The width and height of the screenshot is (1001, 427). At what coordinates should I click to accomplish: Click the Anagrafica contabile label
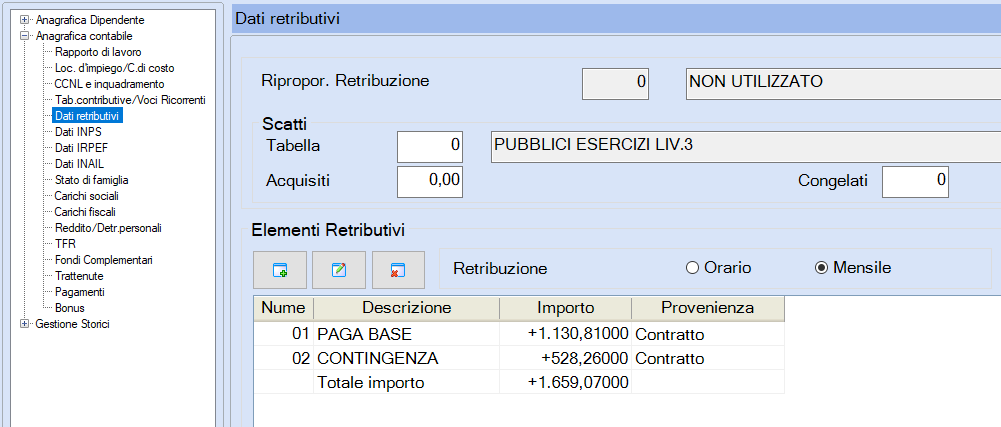pyautogui.click(x=84, y=36)
